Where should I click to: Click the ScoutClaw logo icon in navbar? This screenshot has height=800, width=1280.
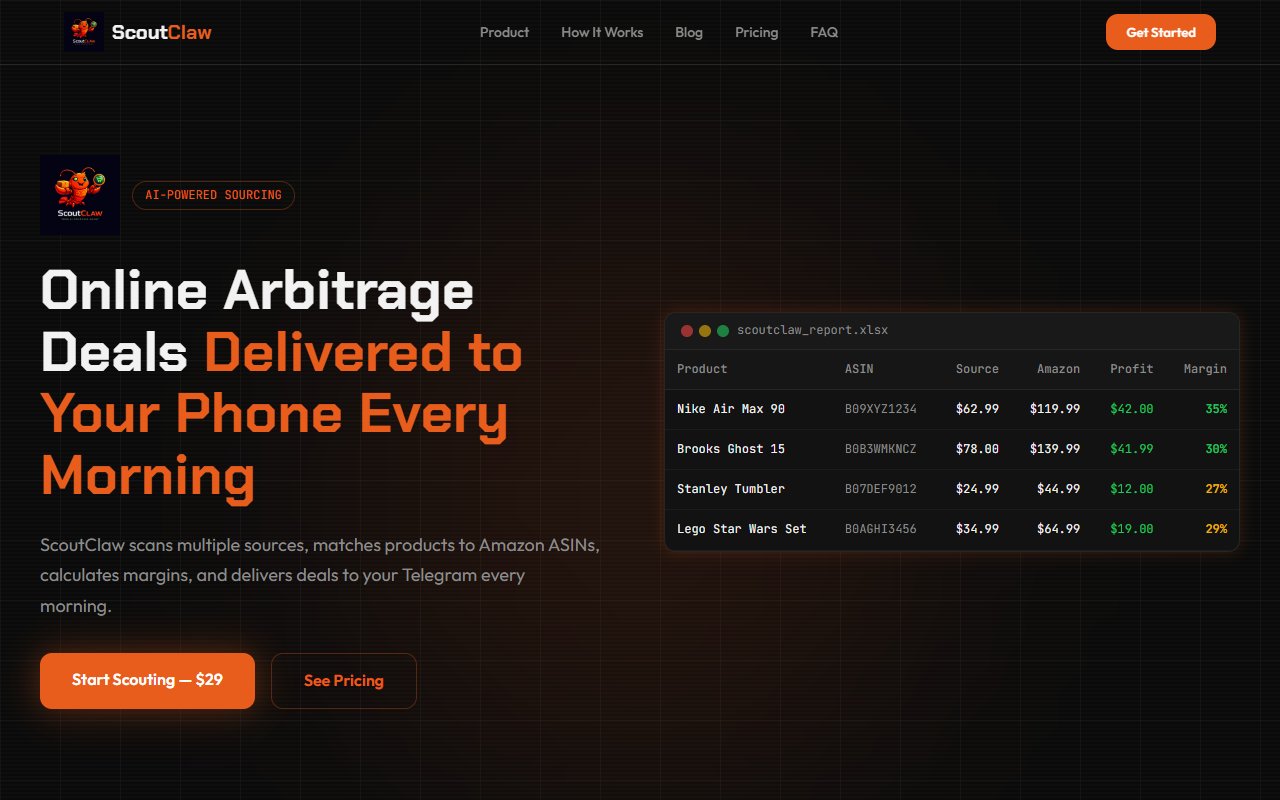[x=84, y=32]
